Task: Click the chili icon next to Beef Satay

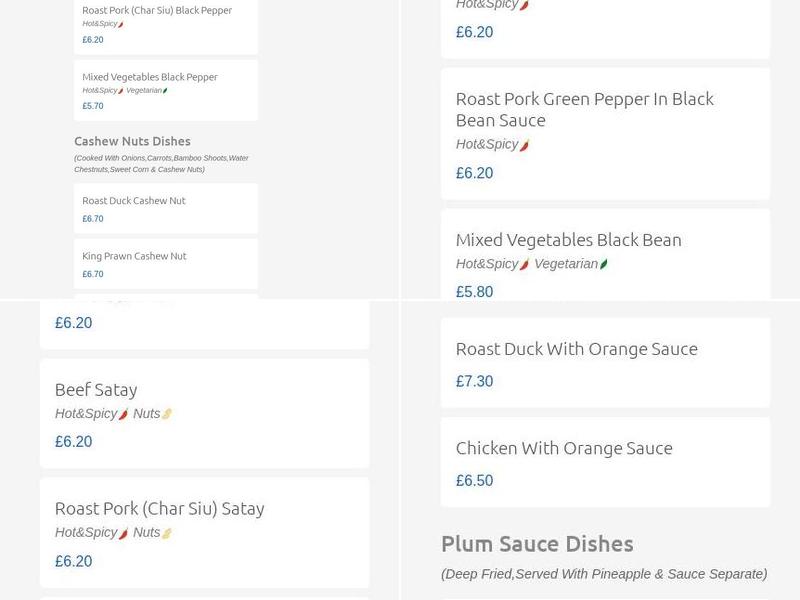Action: 123,413
